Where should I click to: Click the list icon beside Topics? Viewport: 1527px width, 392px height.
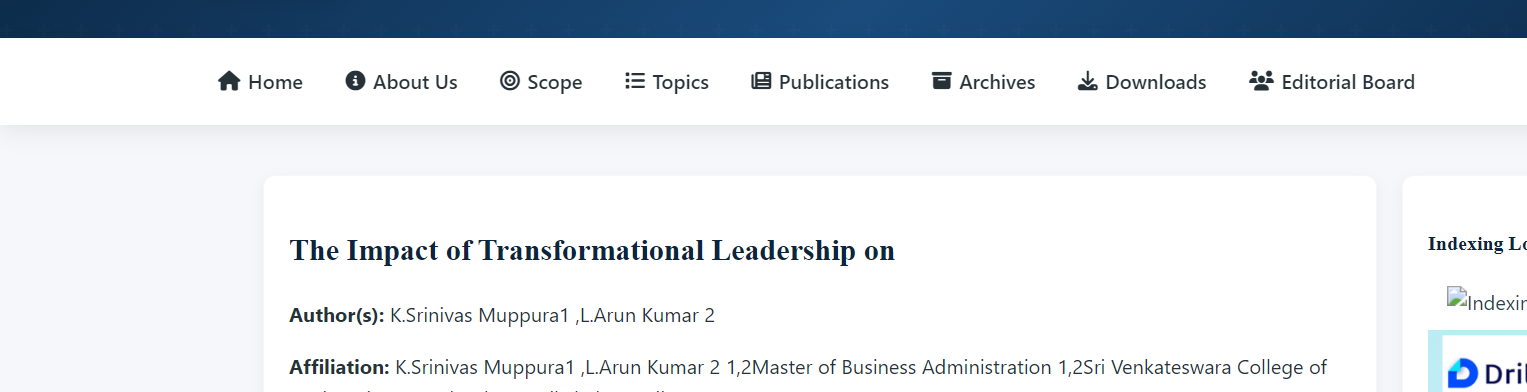tap(635, 81)
